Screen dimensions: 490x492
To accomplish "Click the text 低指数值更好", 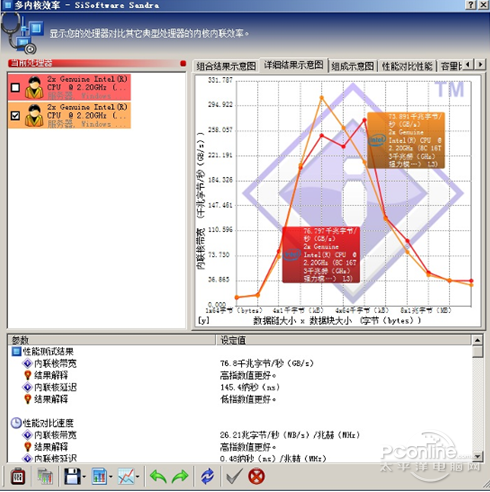I will pyautogui.click(x=248, y=399).
